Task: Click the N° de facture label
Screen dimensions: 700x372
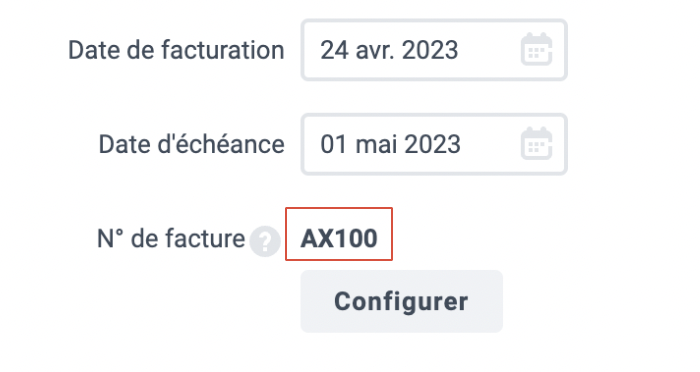Action: [171, 238]
